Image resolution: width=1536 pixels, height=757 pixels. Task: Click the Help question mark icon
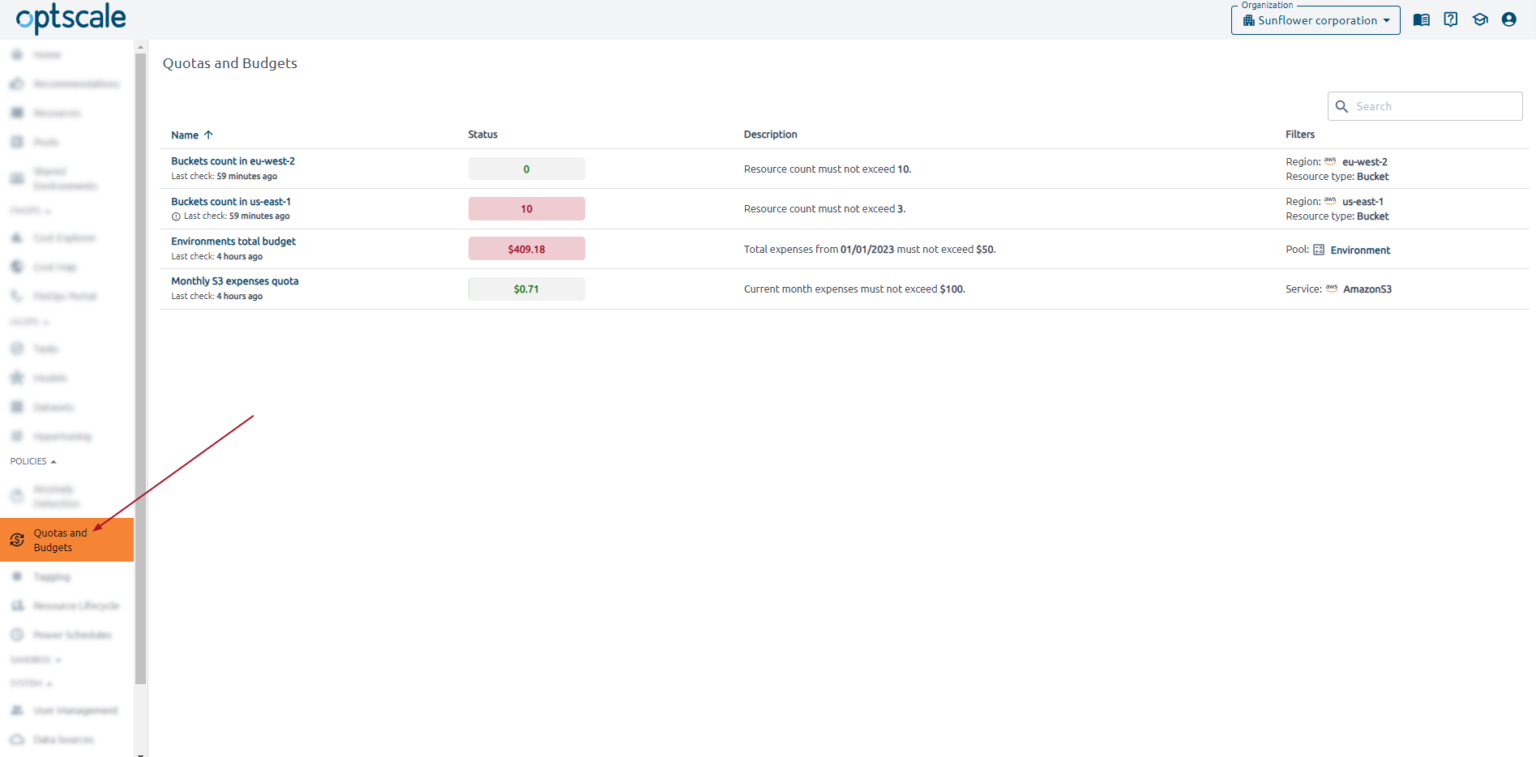coord(1450,19)
